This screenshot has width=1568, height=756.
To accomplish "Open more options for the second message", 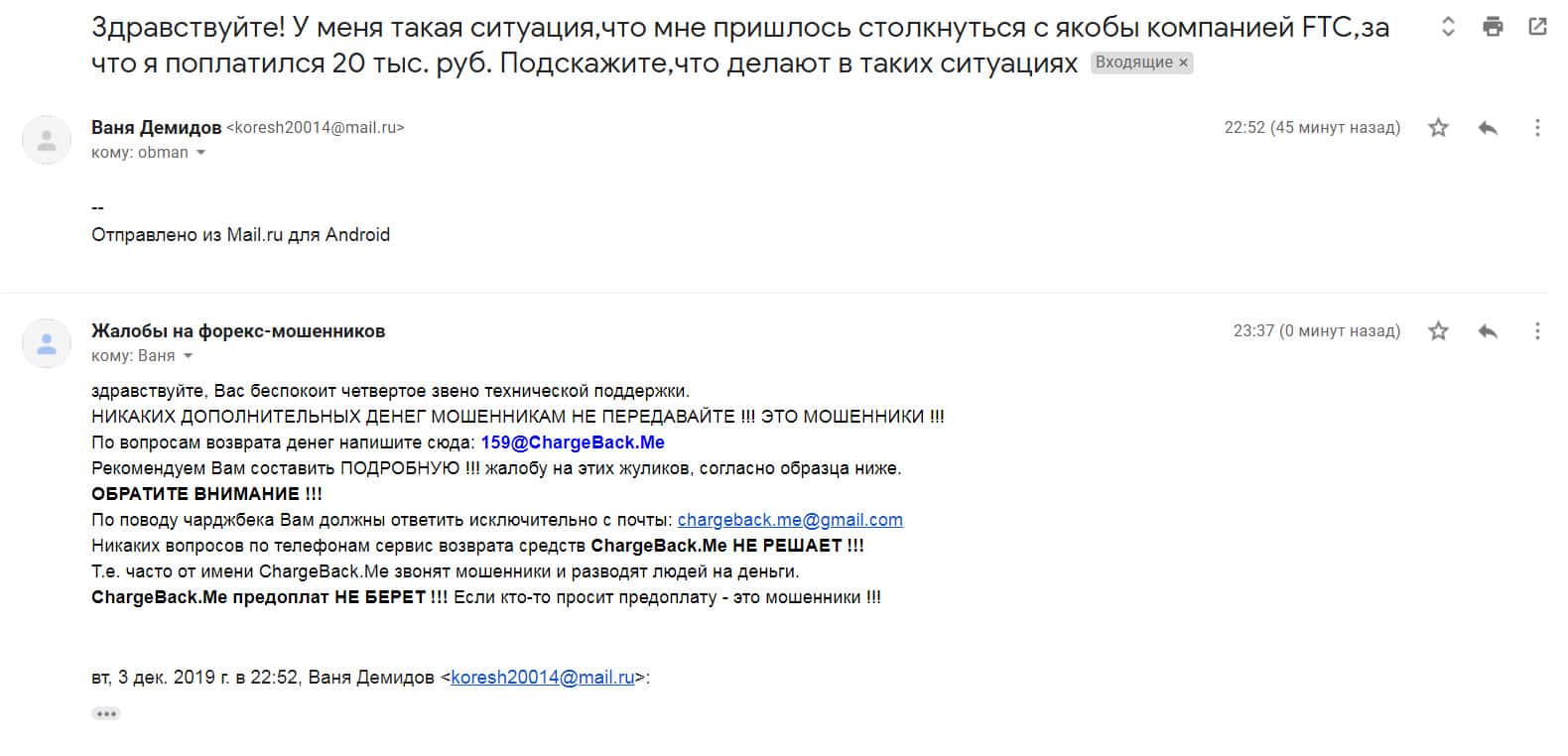I will [1537, 331].
